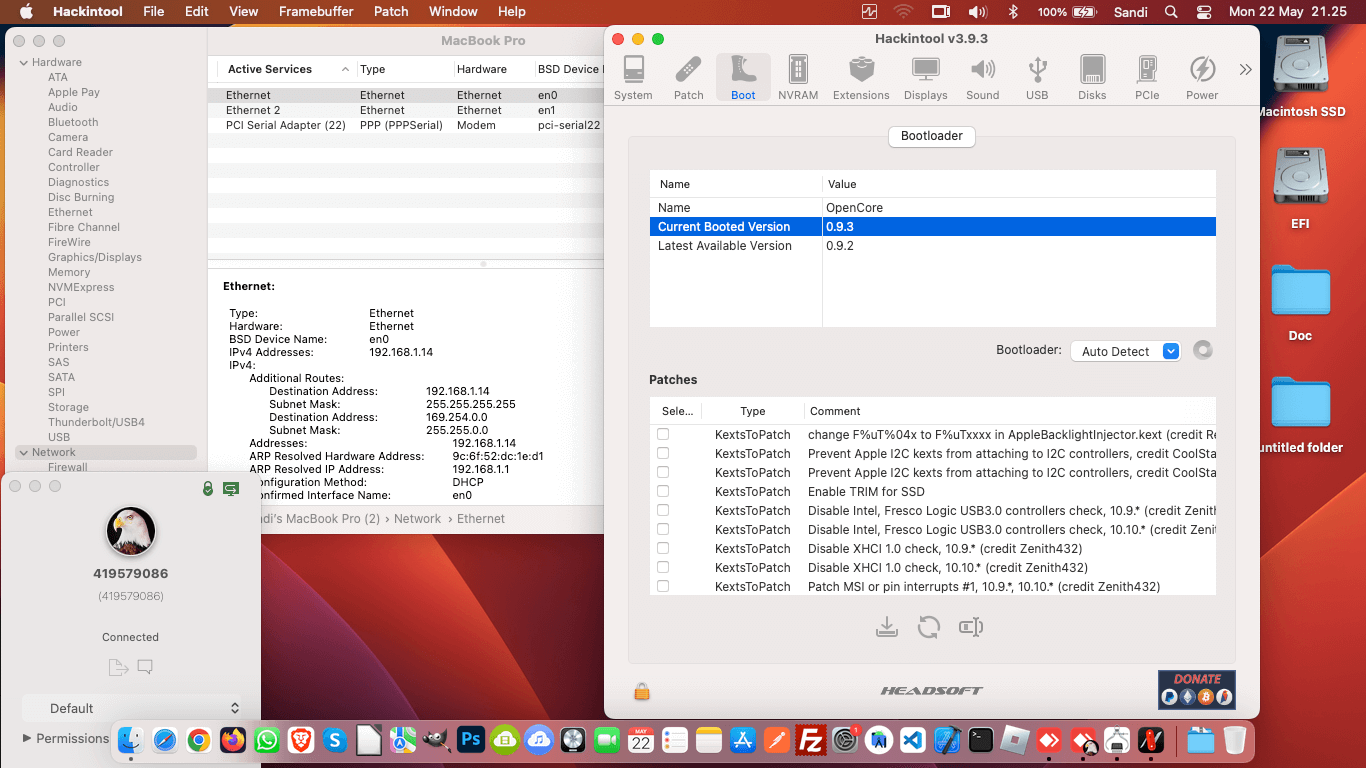Viewport: 1366px width, 768px height.
Task: Select the Latest Available Version row
Action: click(x=724, y=246)
